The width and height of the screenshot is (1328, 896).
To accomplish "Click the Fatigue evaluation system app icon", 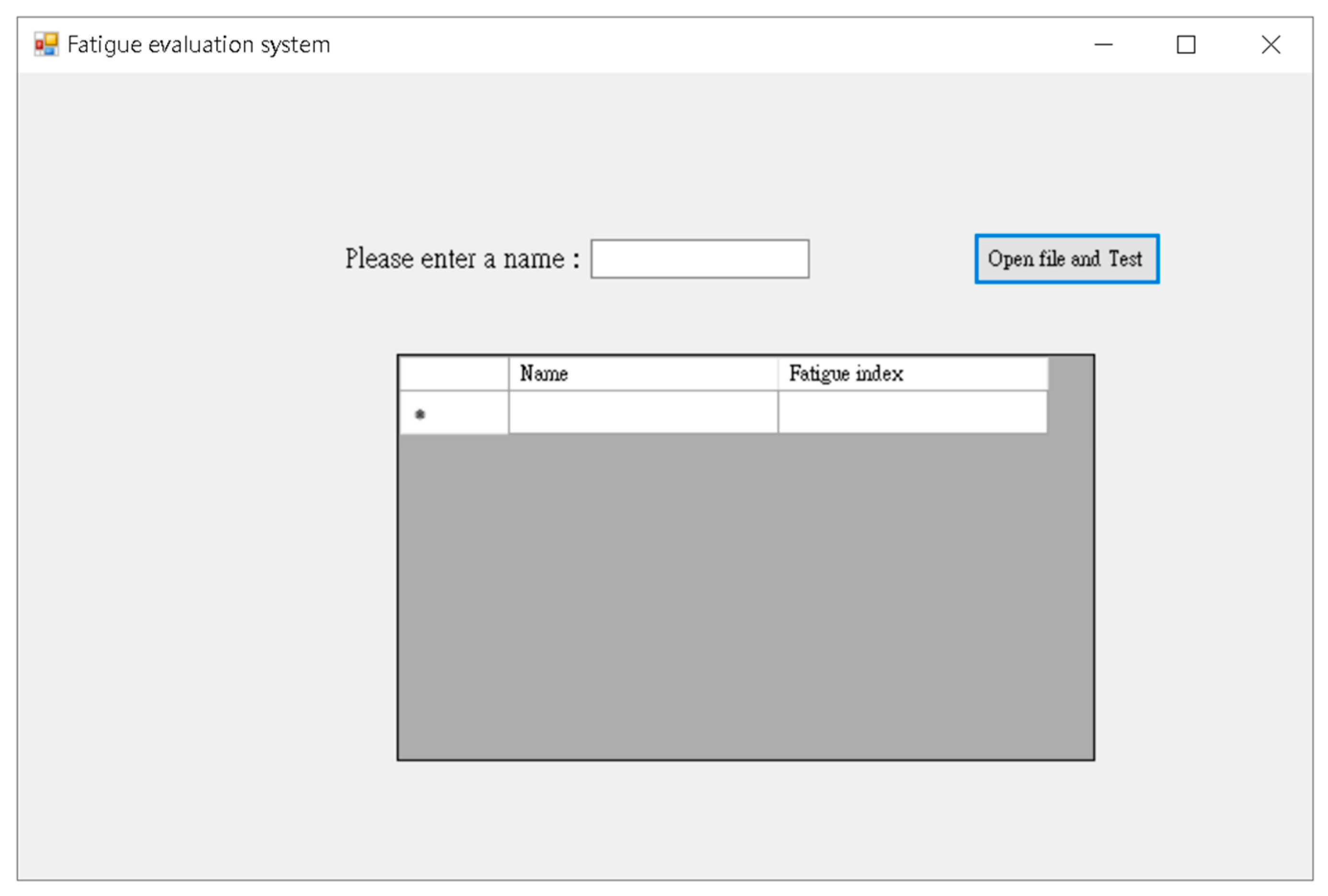I will 46,44.
